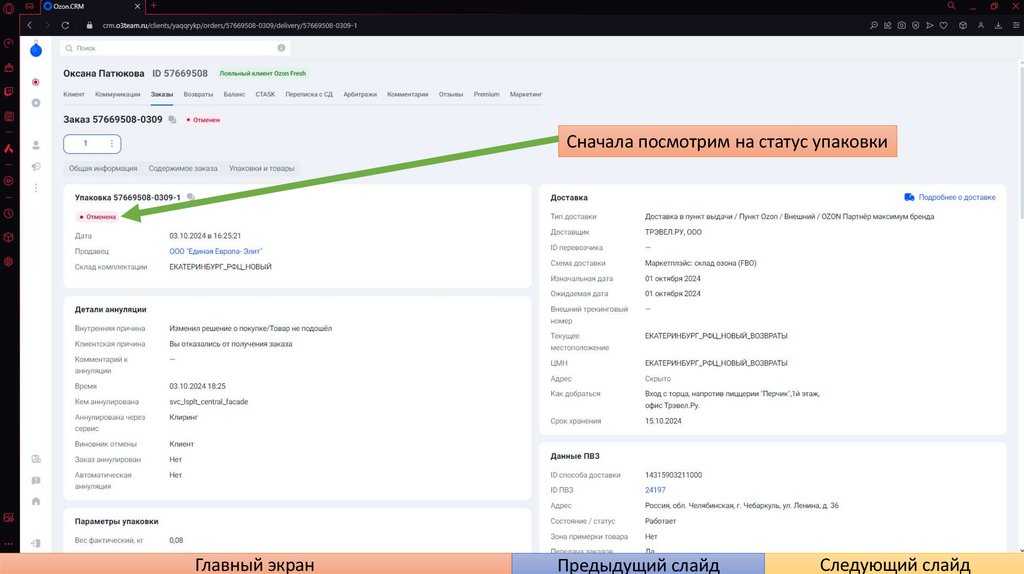Switch to the Premium tab
This screenshot has height=574, width=1024.
(x=487, y=94)
